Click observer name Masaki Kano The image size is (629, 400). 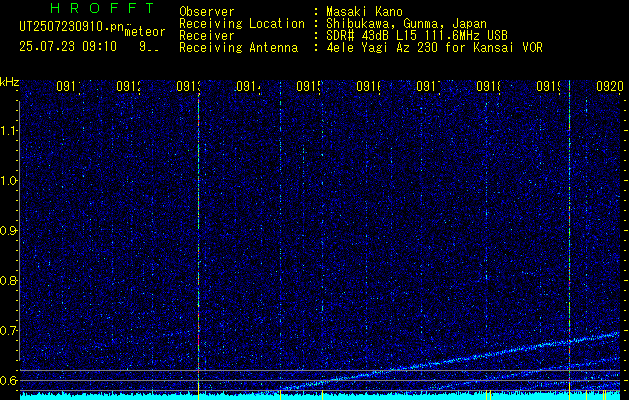pyautogui.click(x=364, y=11)
